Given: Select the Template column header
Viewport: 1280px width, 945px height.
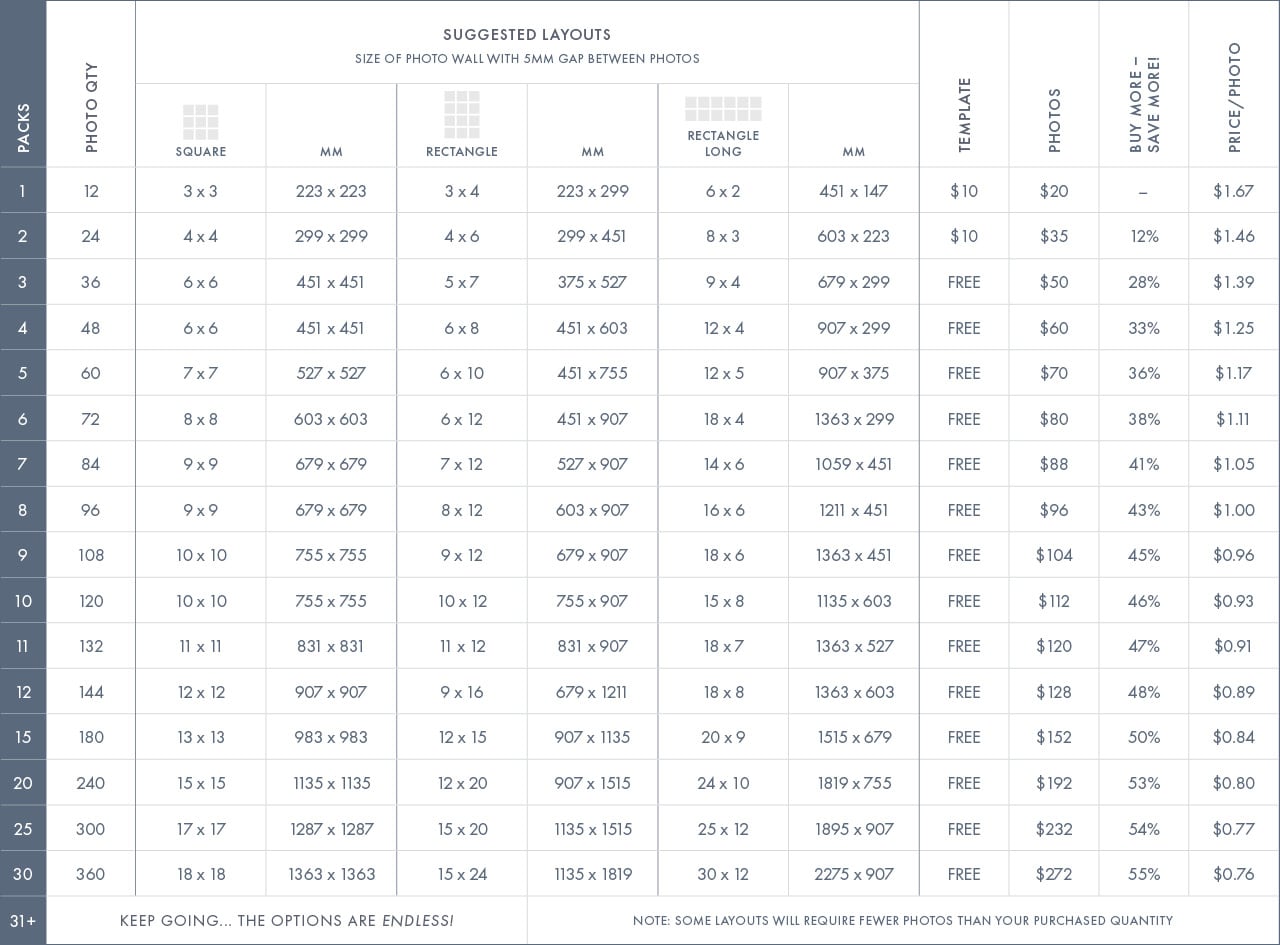Looking at the screenshot, I should click(964, 115).
